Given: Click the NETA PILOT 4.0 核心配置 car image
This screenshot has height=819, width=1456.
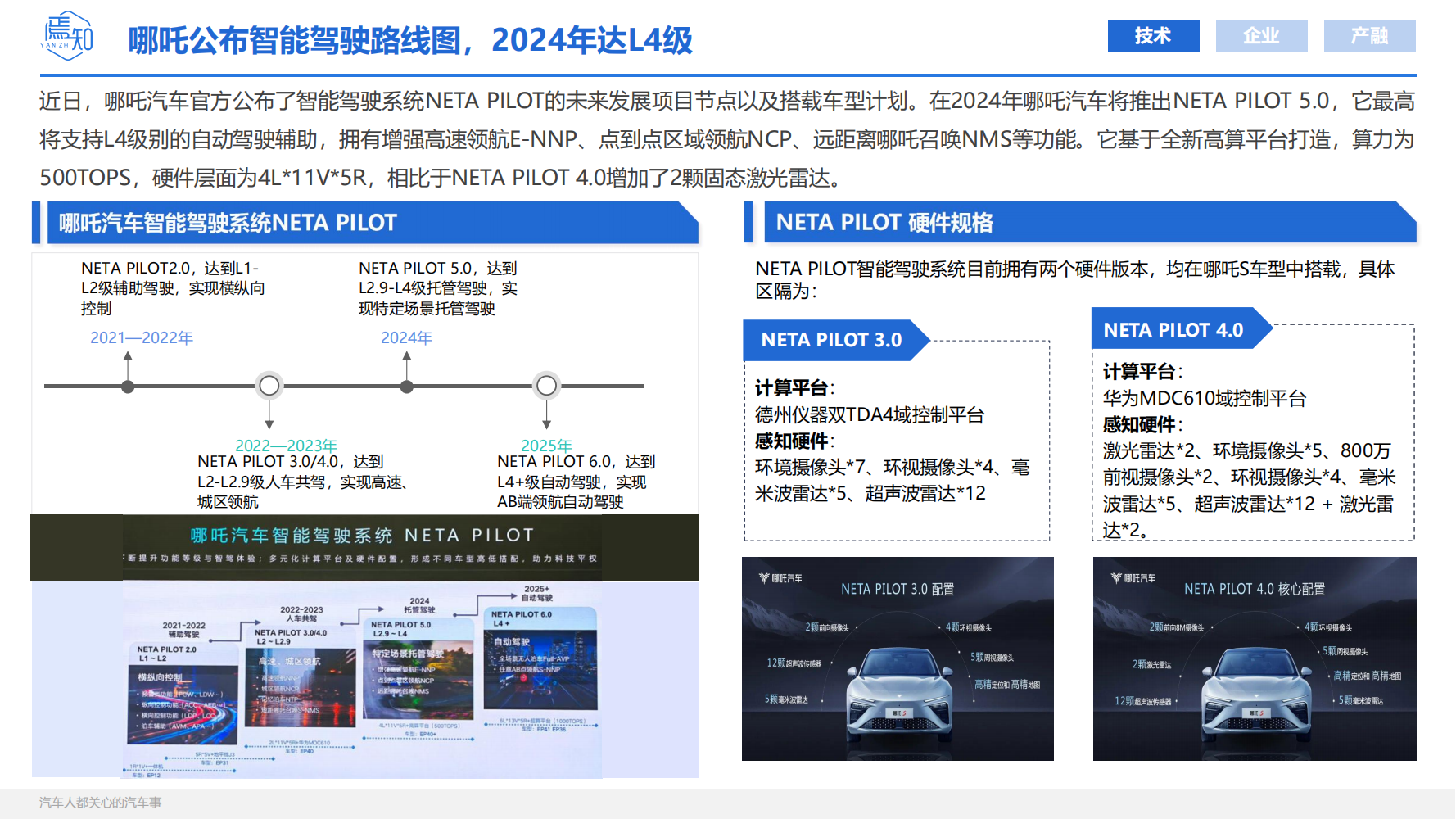Looking at the screenshot, I should 1255,658.
